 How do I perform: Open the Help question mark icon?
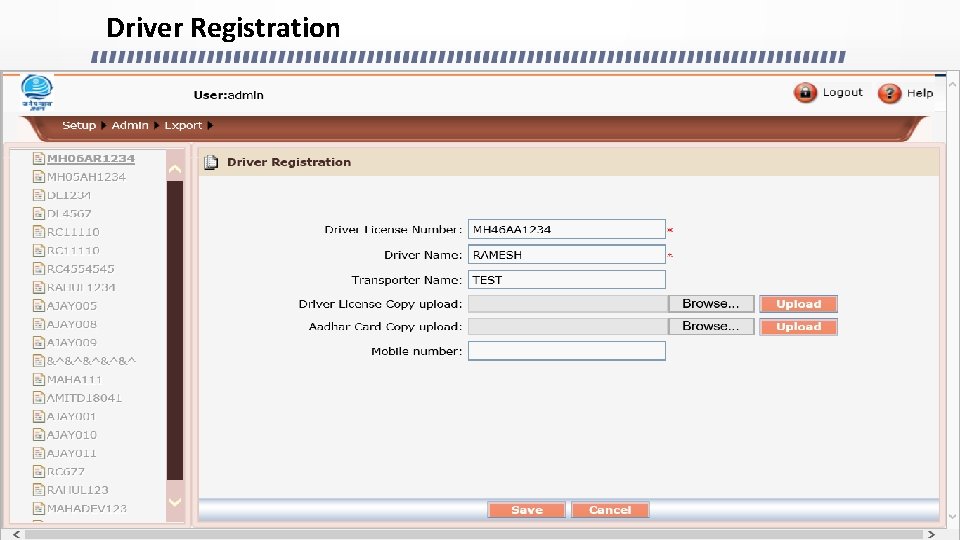pos(889,94)
